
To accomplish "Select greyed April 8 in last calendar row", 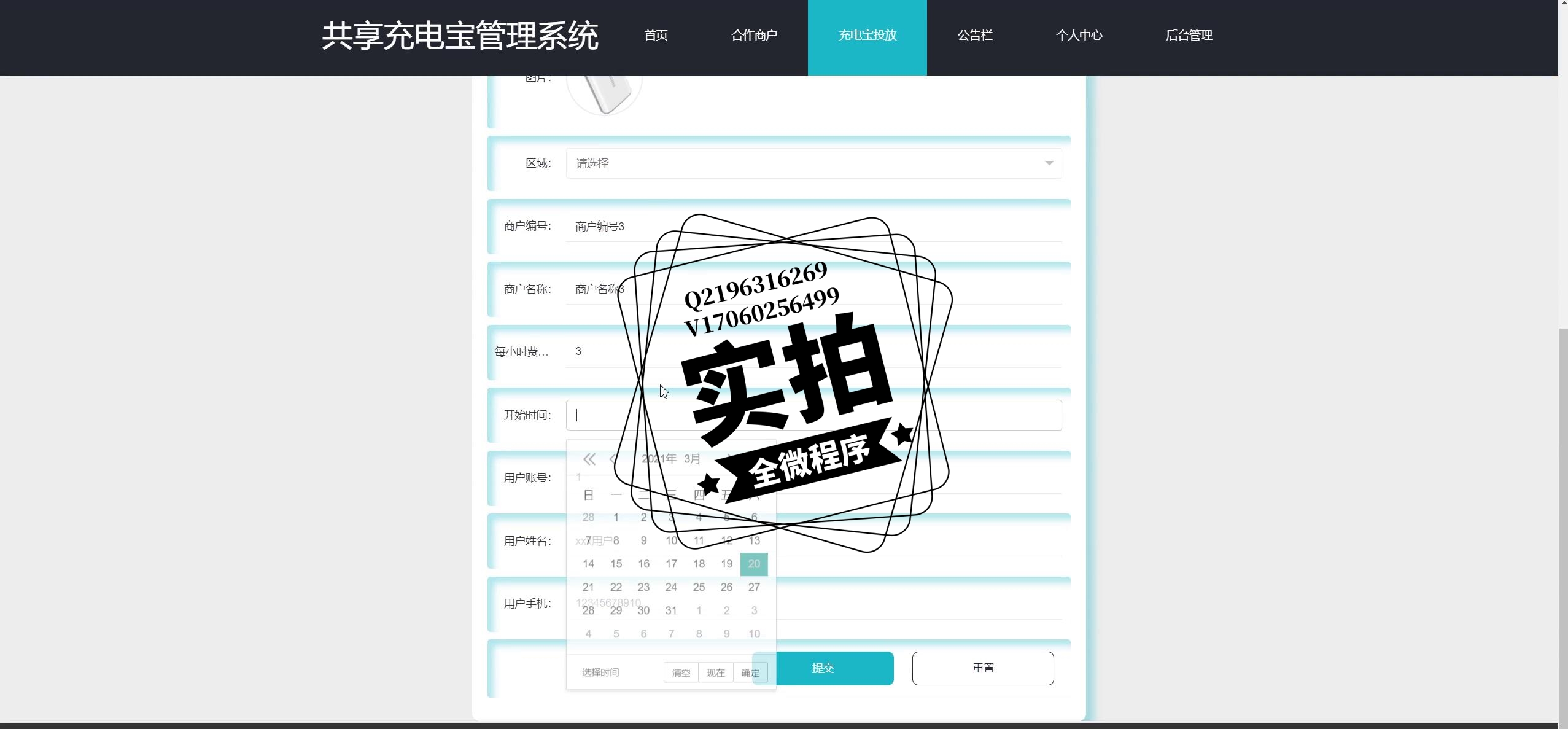I will [699, 634].
